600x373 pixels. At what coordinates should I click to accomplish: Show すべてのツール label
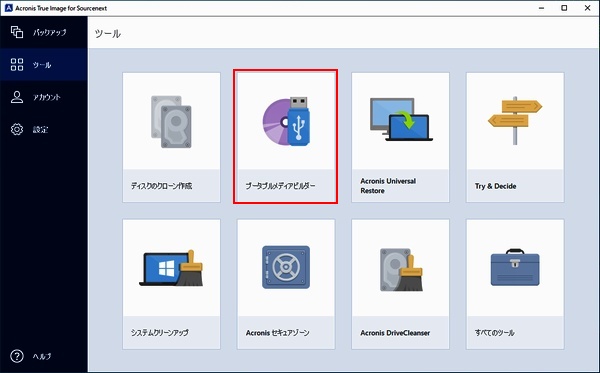tap(495, 333)
